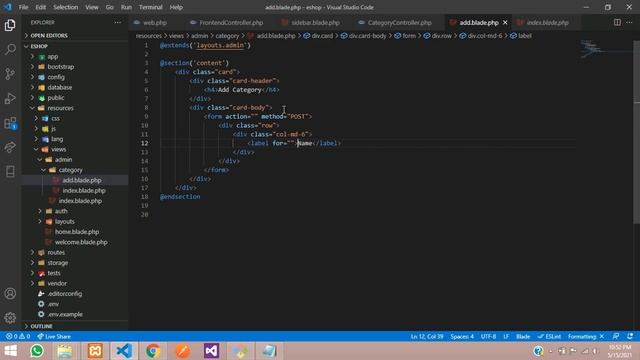
Task: Click the div.card-body breadcrumb
Action: click(x=367, y=36)
